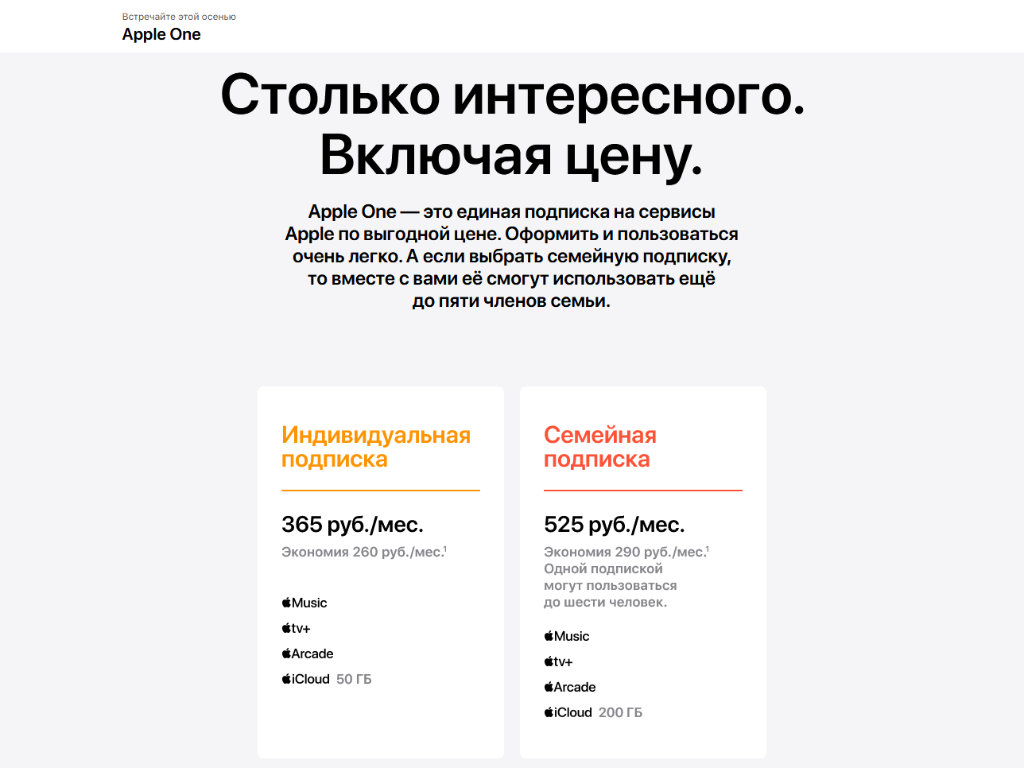Viewport: 1024px width, 768px height.
Task: Open footnote 1 after 'Экономия 260 руб./мес.'
Action: pos(445,548)
